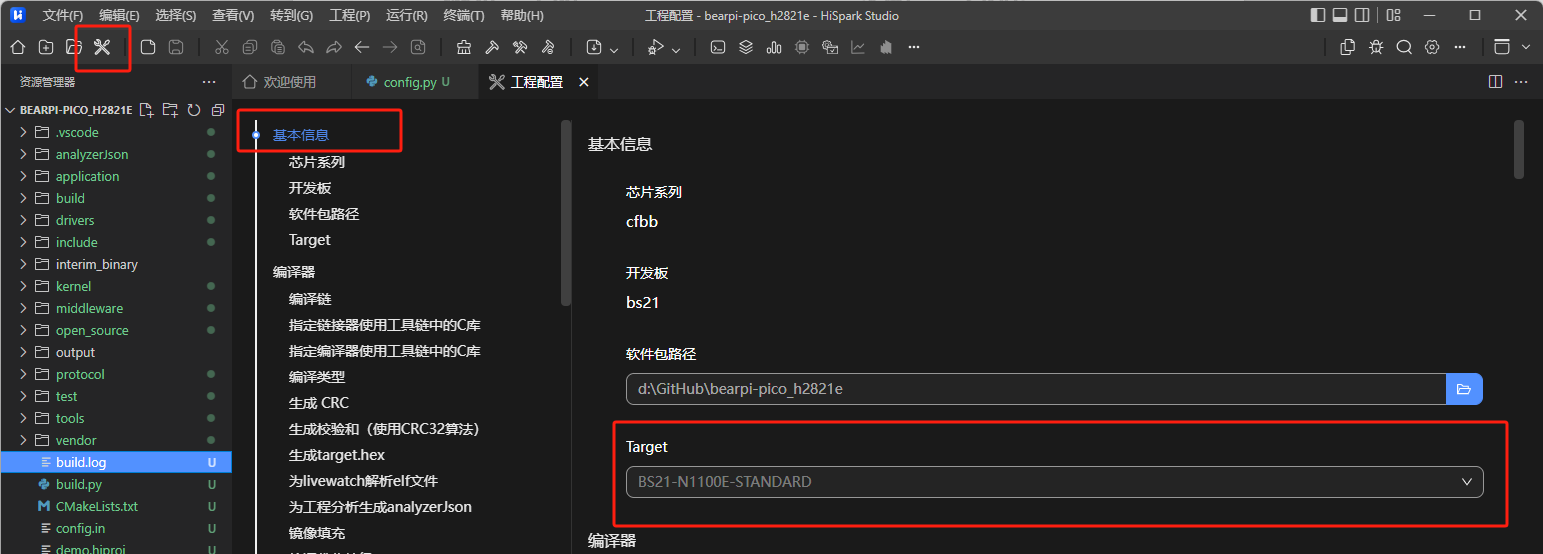Click the New File toolbar icon
The image size is (1543, 554).
tap(148, 47)
